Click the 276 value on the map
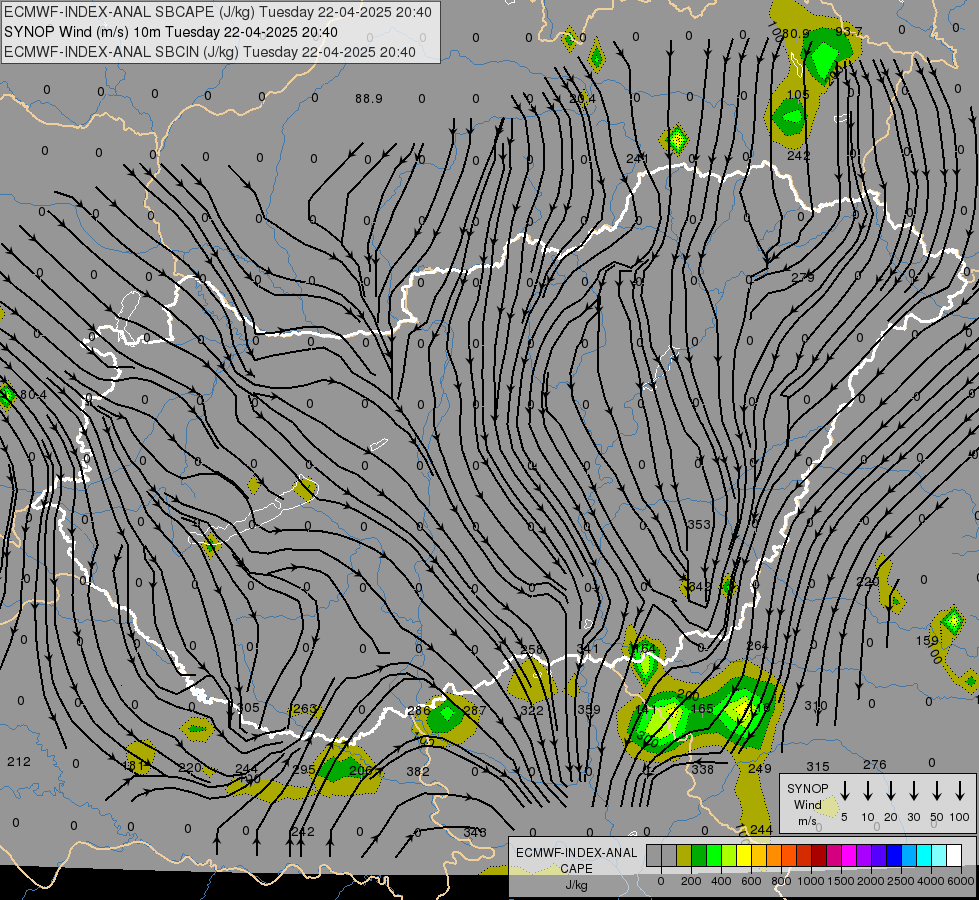 click(x=874, y=764)
